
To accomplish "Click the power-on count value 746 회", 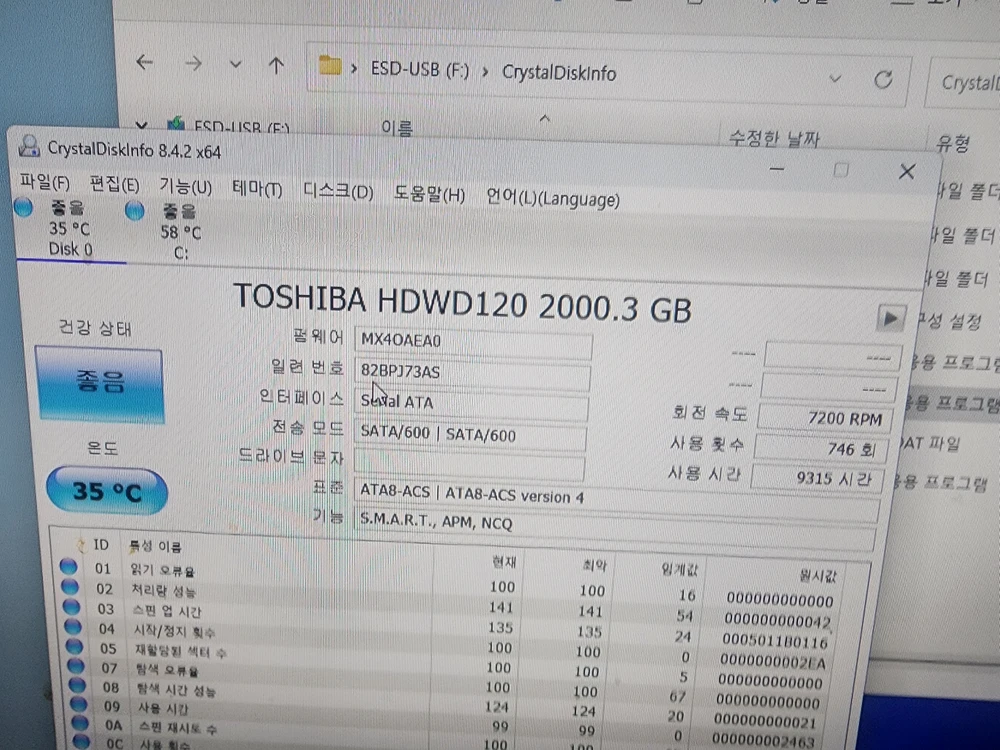I will [x=821, y=448].
